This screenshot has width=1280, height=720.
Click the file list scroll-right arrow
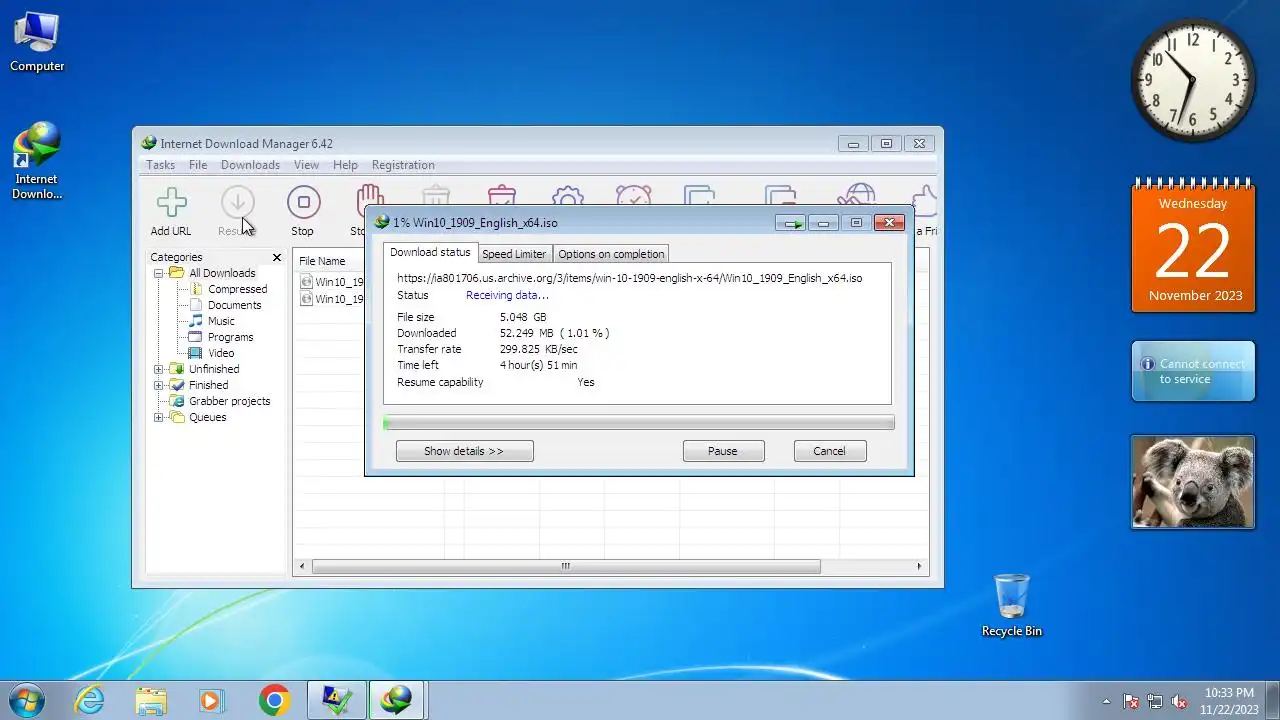coord(919,566)
